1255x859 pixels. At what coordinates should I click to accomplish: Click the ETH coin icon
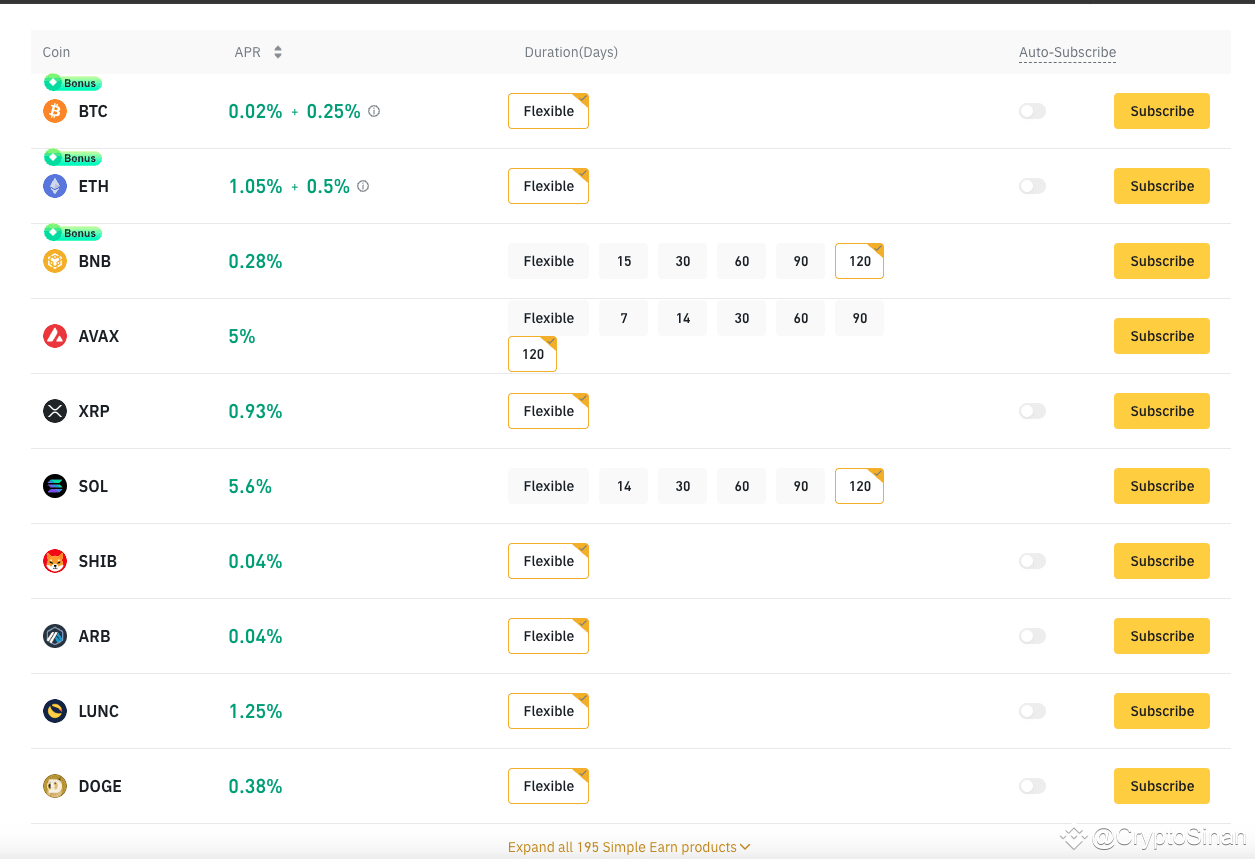54,186
